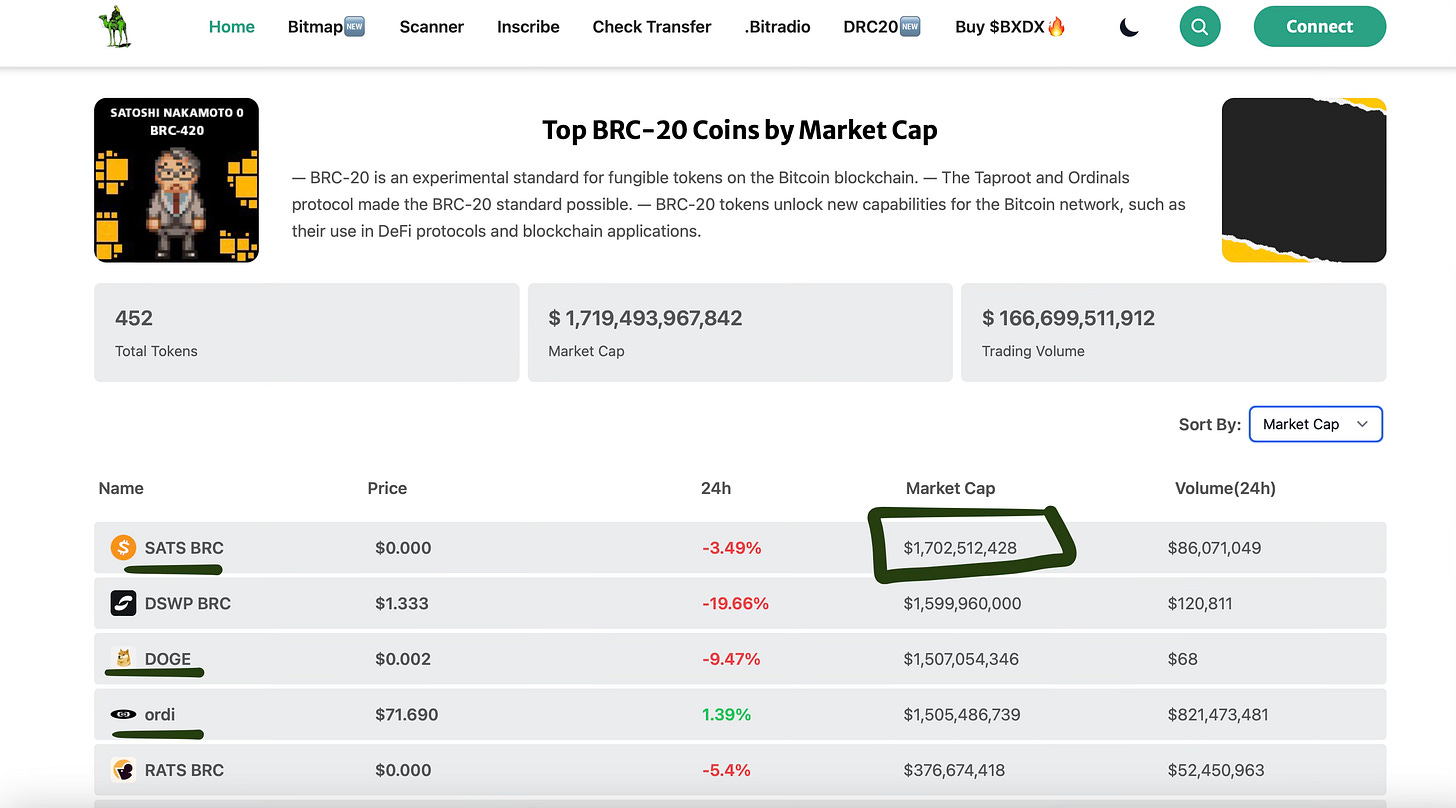The height and width of the screenshot is (808, 1456).
Task: Go to Home nav item
Action: pyautogui.click(x=232, y=27)
